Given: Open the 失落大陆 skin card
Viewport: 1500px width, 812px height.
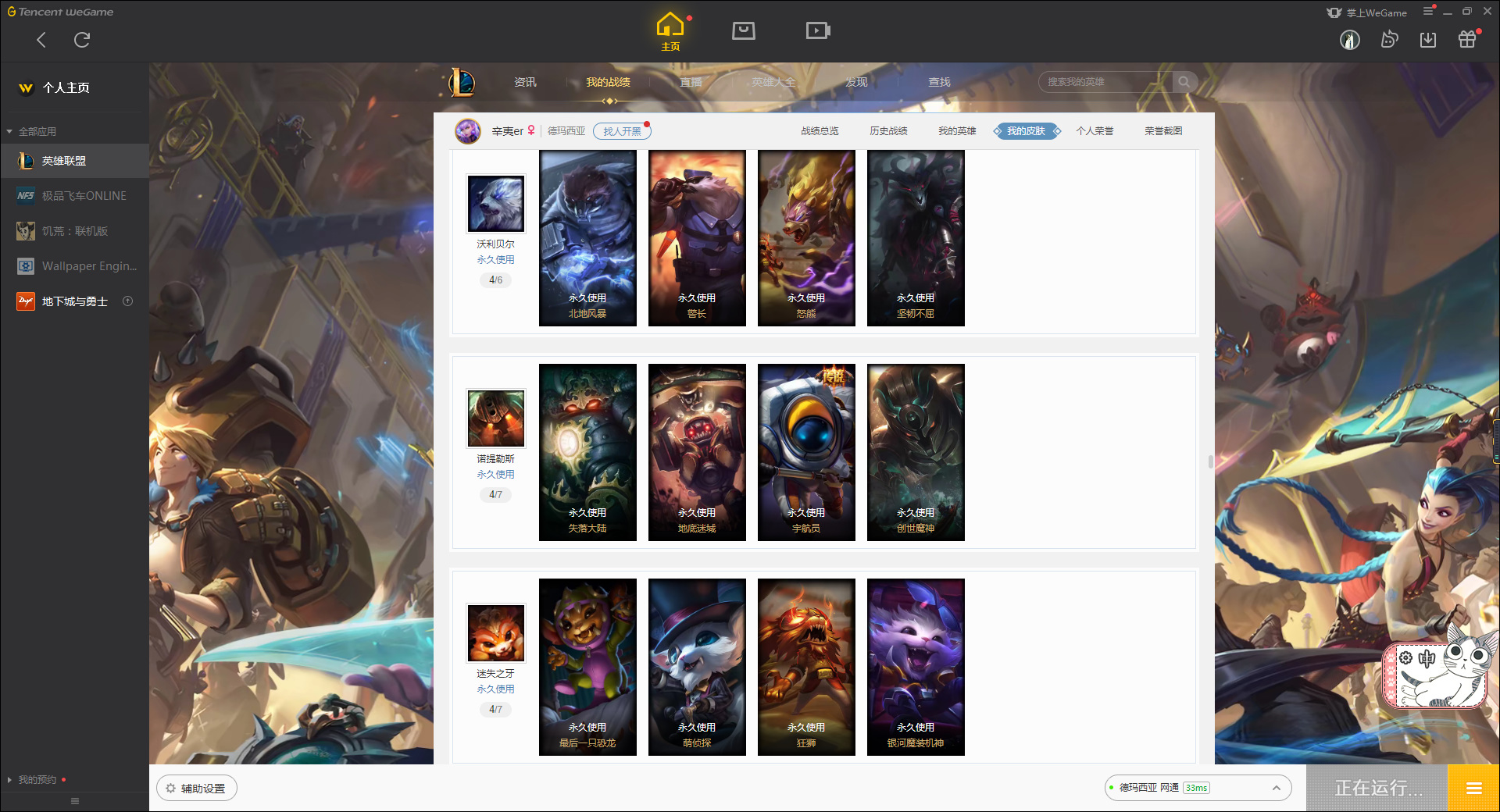Looking at the screenshot, I should click(587, 453).
